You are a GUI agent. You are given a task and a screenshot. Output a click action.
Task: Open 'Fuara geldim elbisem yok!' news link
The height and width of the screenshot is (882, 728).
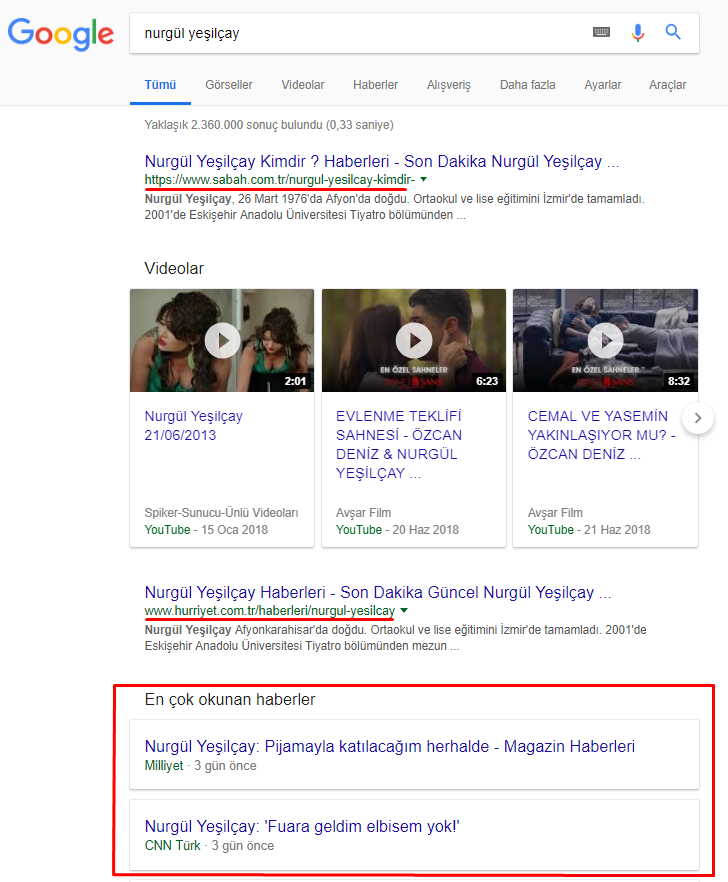coord(302,826)
